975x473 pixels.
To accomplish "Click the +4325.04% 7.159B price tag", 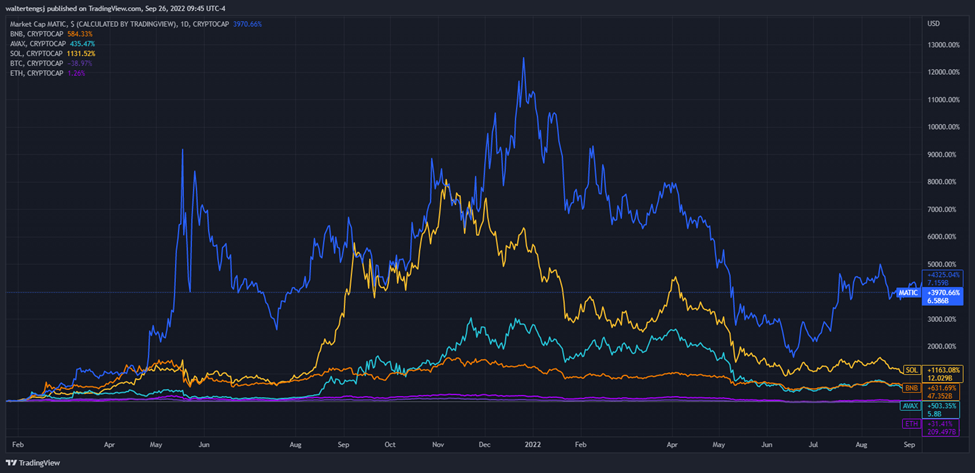I will coord(944,277).
